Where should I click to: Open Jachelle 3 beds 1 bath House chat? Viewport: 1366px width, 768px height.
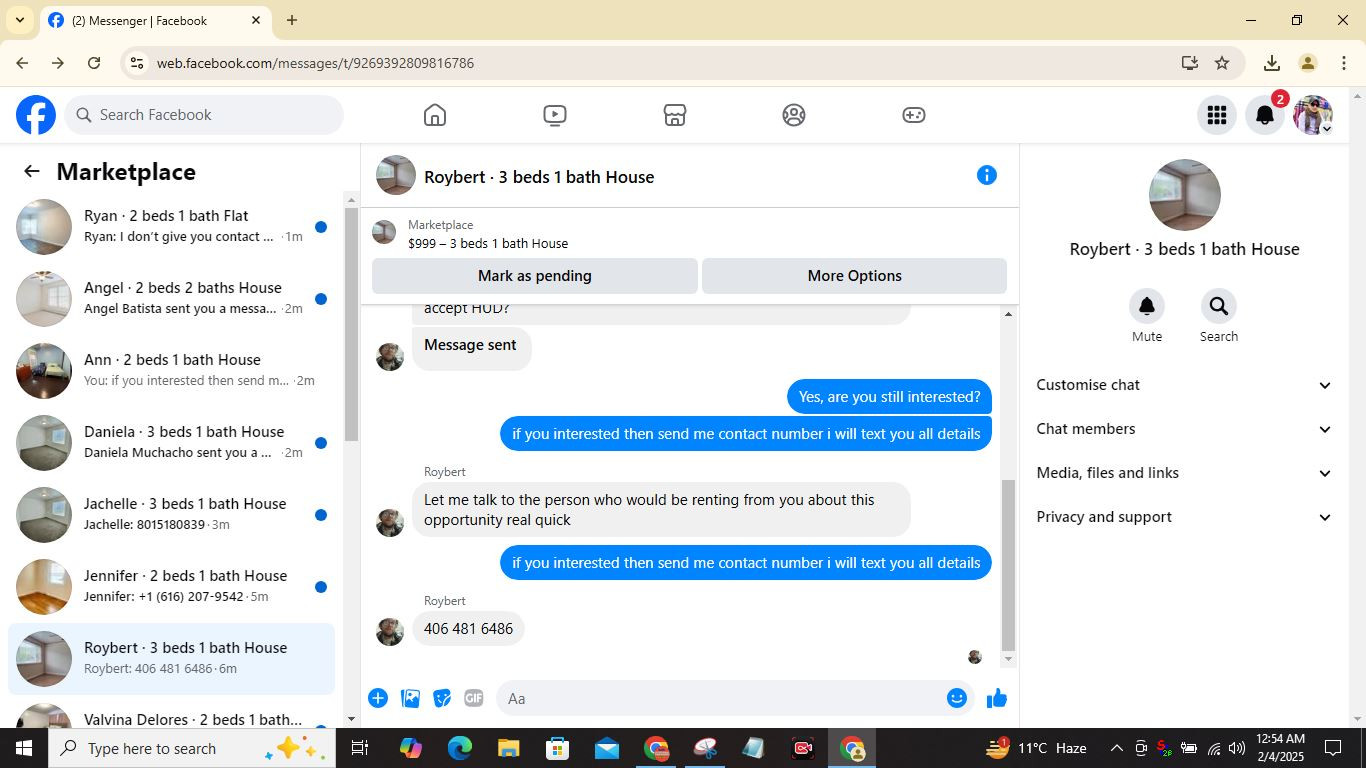tap(172, 515)
